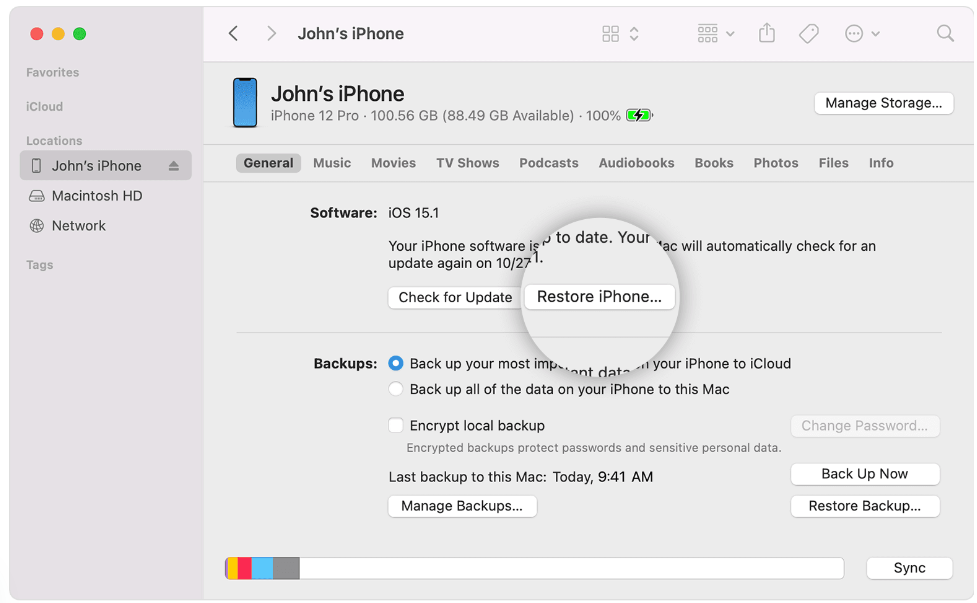Click the gray storage bar segment
Screen dimensions: 977x603
[x=286, y=568]
